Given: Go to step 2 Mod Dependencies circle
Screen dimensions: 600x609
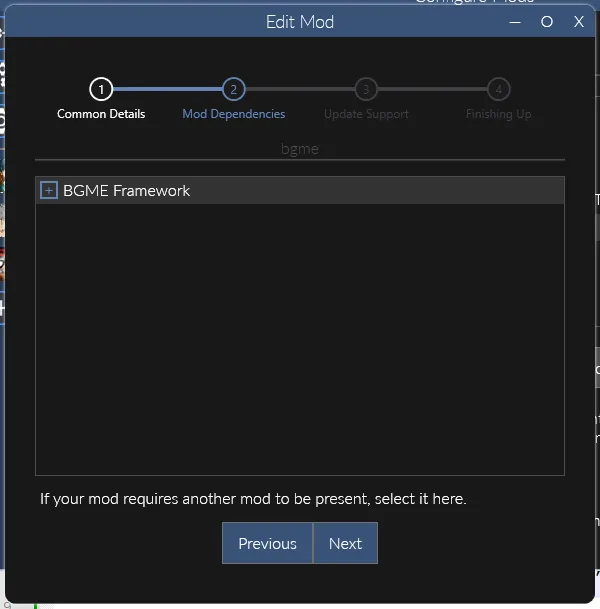Looking at the screenshot, I should coord(233,89).
